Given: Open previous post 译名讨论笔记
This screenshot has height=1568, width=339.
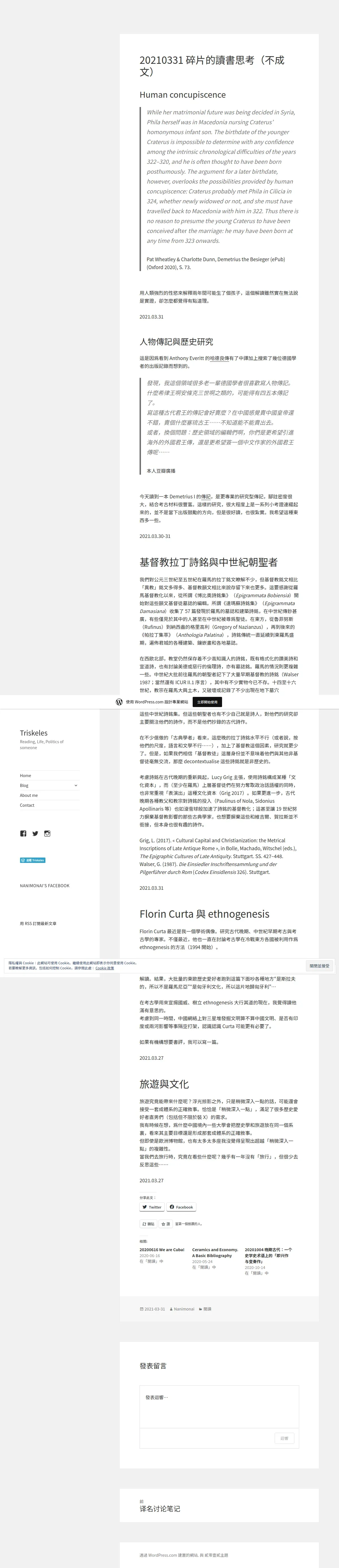Looking at the screenshot, I should point(160,1508).
